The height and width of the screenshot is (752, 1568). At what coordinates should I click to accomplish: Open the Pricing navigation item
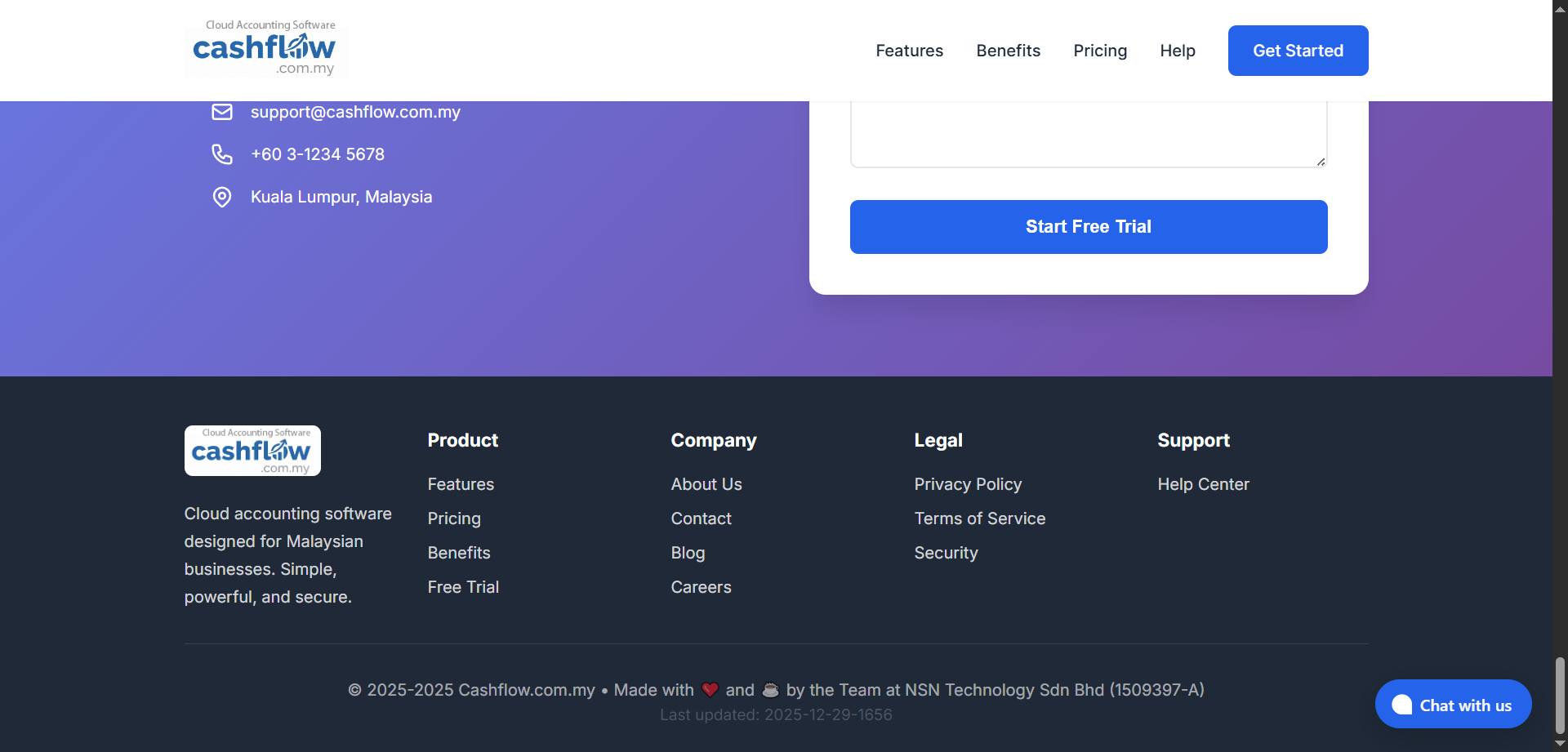pos(1100,50)
